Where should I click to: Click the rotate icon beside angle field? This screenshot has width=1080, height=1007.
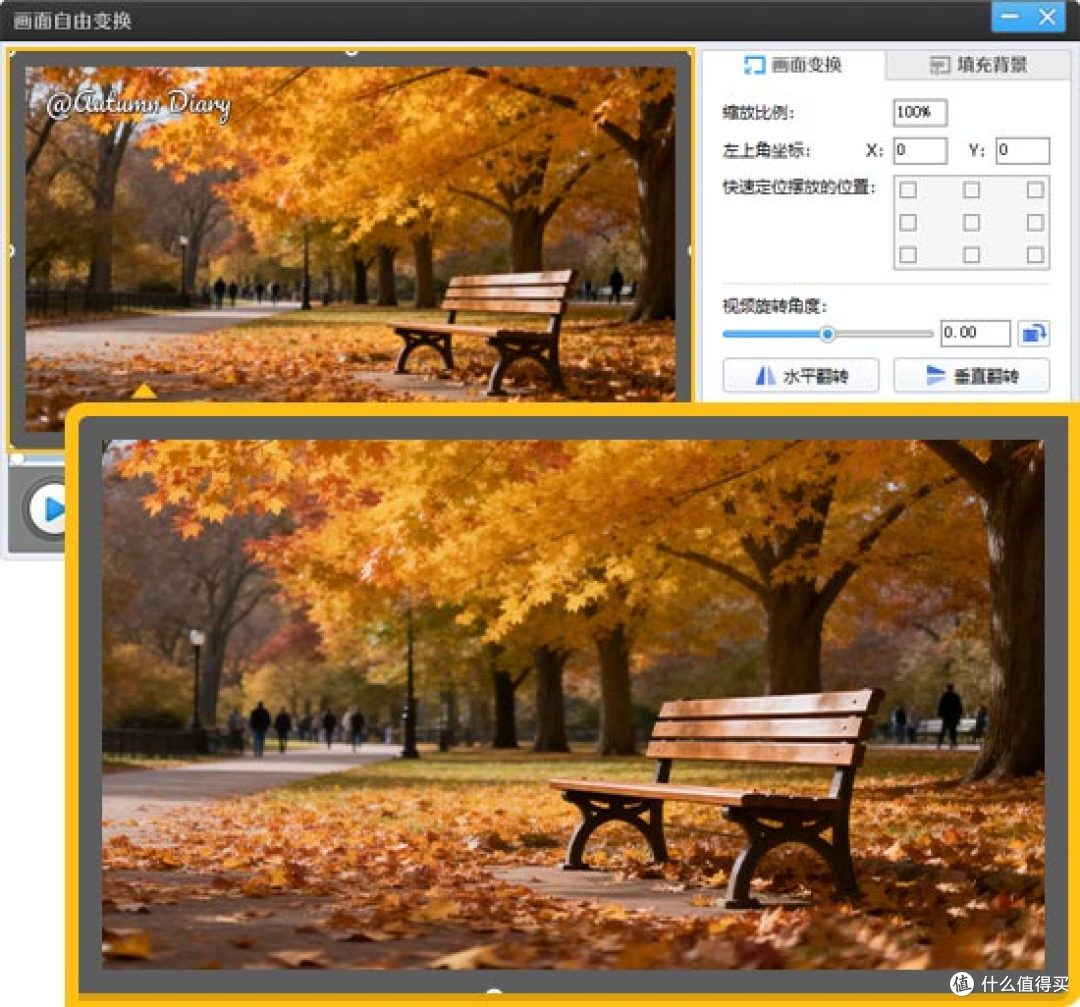coord(1033,333)
